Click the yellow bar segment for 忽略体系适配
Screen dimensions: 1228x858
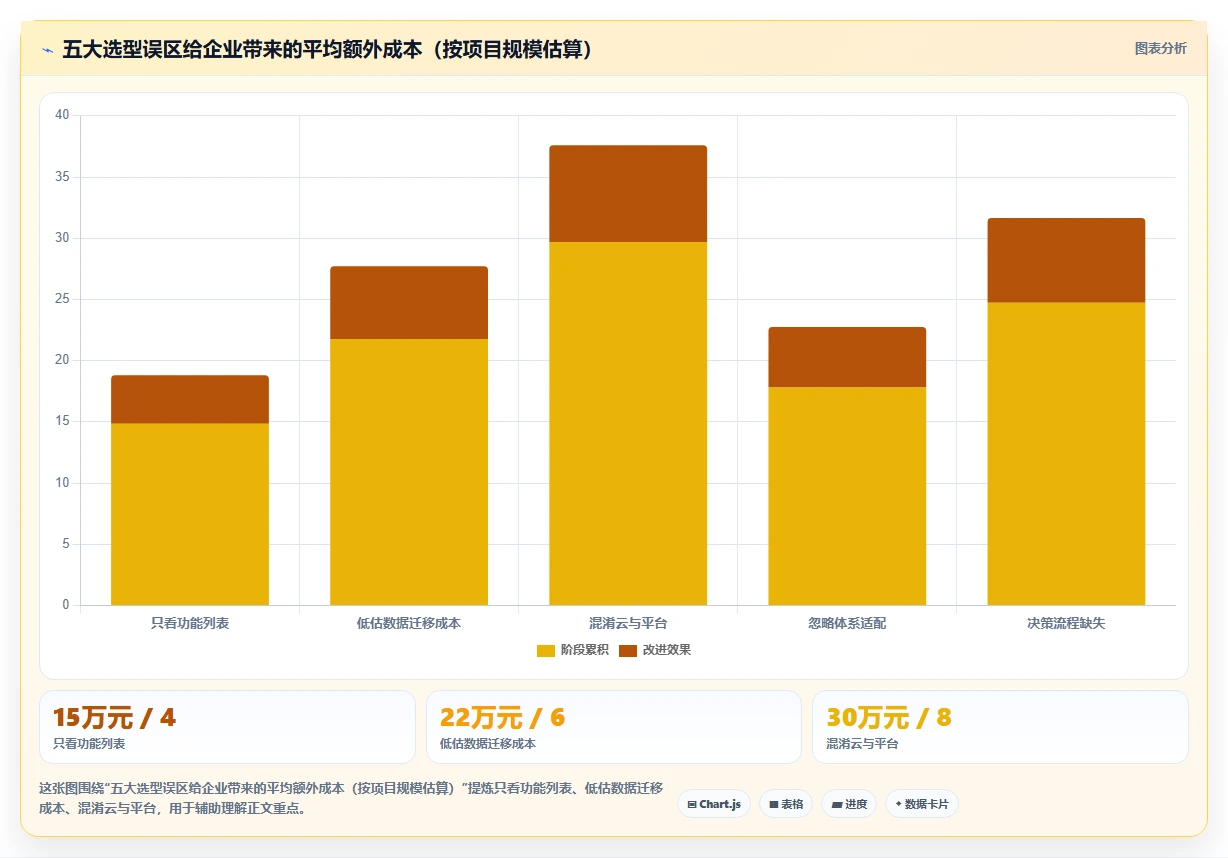(x=847, y=496)
